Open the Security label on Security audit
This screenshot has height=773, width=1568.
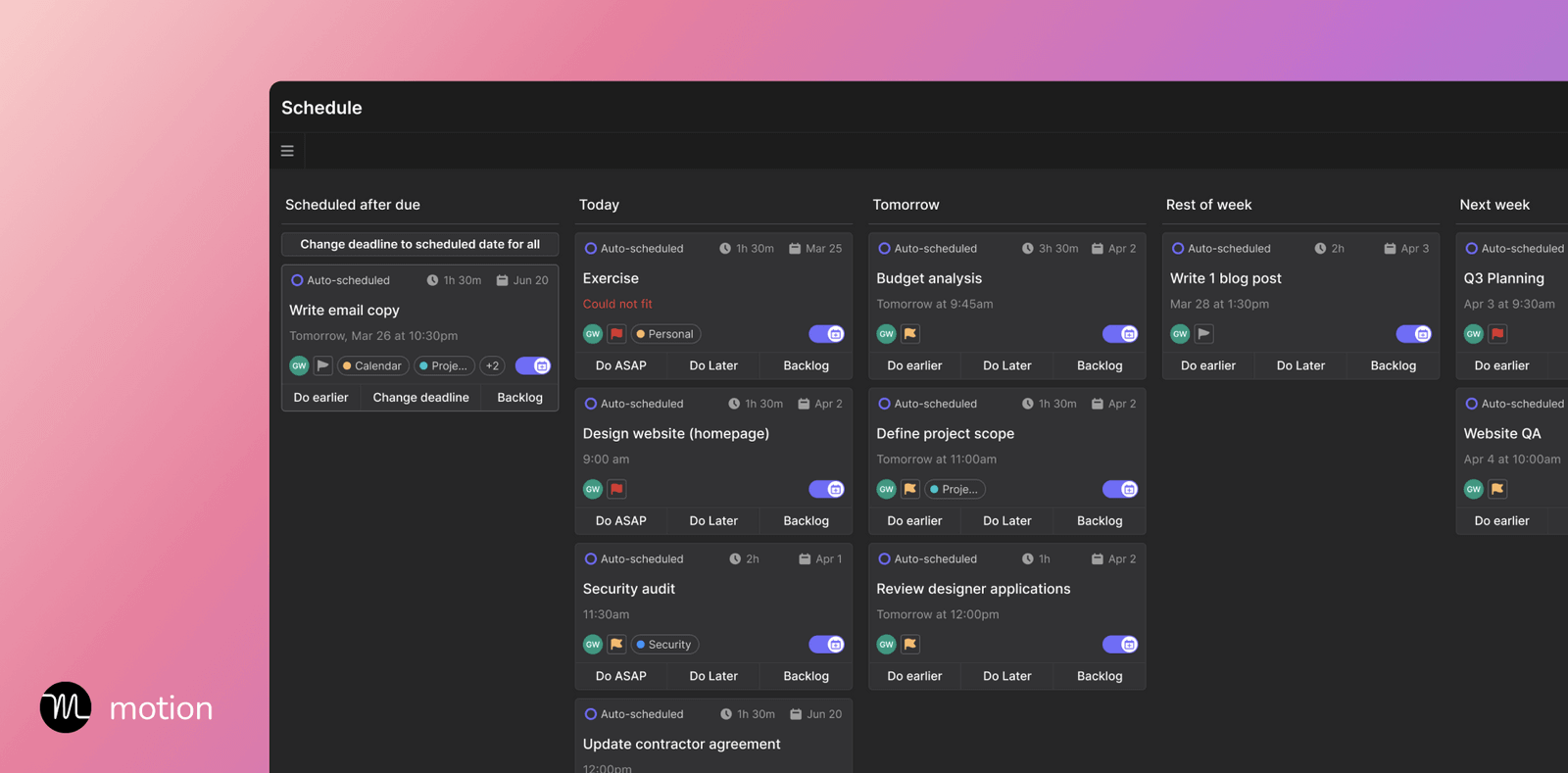(x=665, y=645)
